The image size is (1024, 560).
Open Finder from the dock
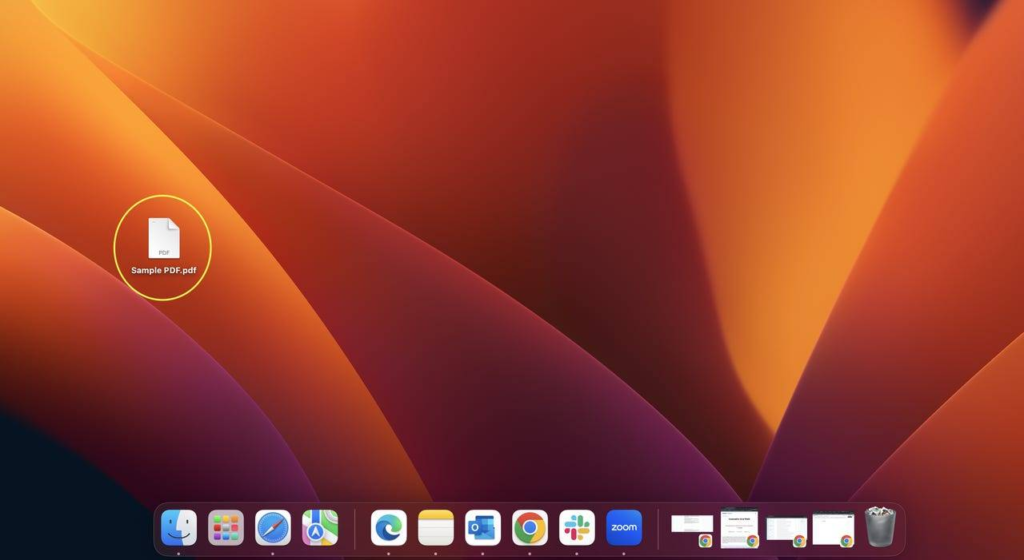pos(179,527)
